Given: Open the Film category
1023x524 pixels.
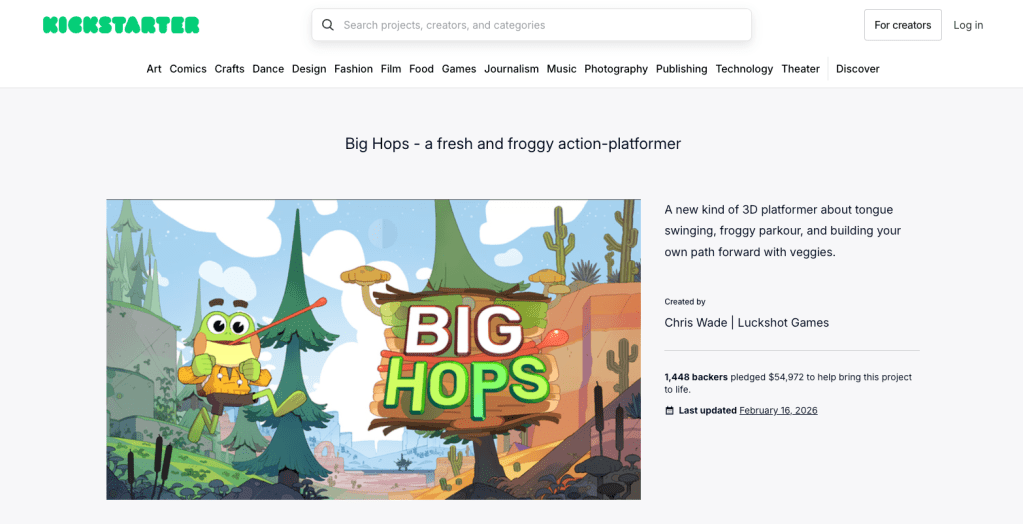Looking at the screenshot, I should [x=391, y=69].
